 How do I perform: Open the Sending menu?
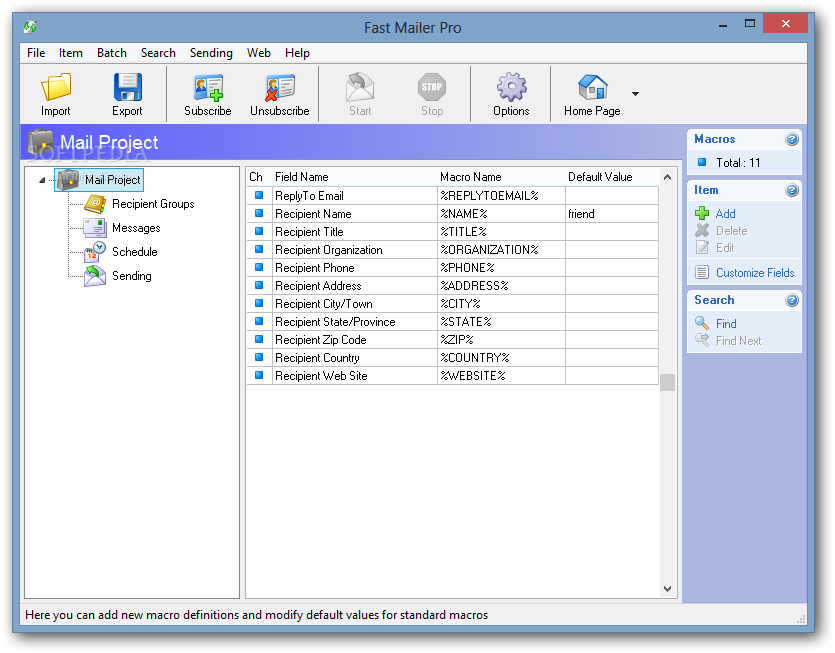tap(211, 53)
